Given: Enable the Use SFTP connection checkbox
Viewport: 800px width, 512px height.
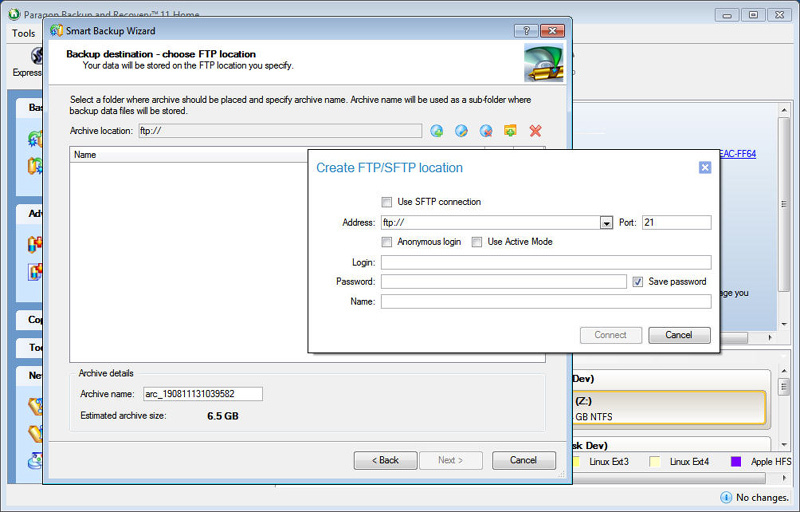Looking at the screenshot, I should (x=387, y=202).
